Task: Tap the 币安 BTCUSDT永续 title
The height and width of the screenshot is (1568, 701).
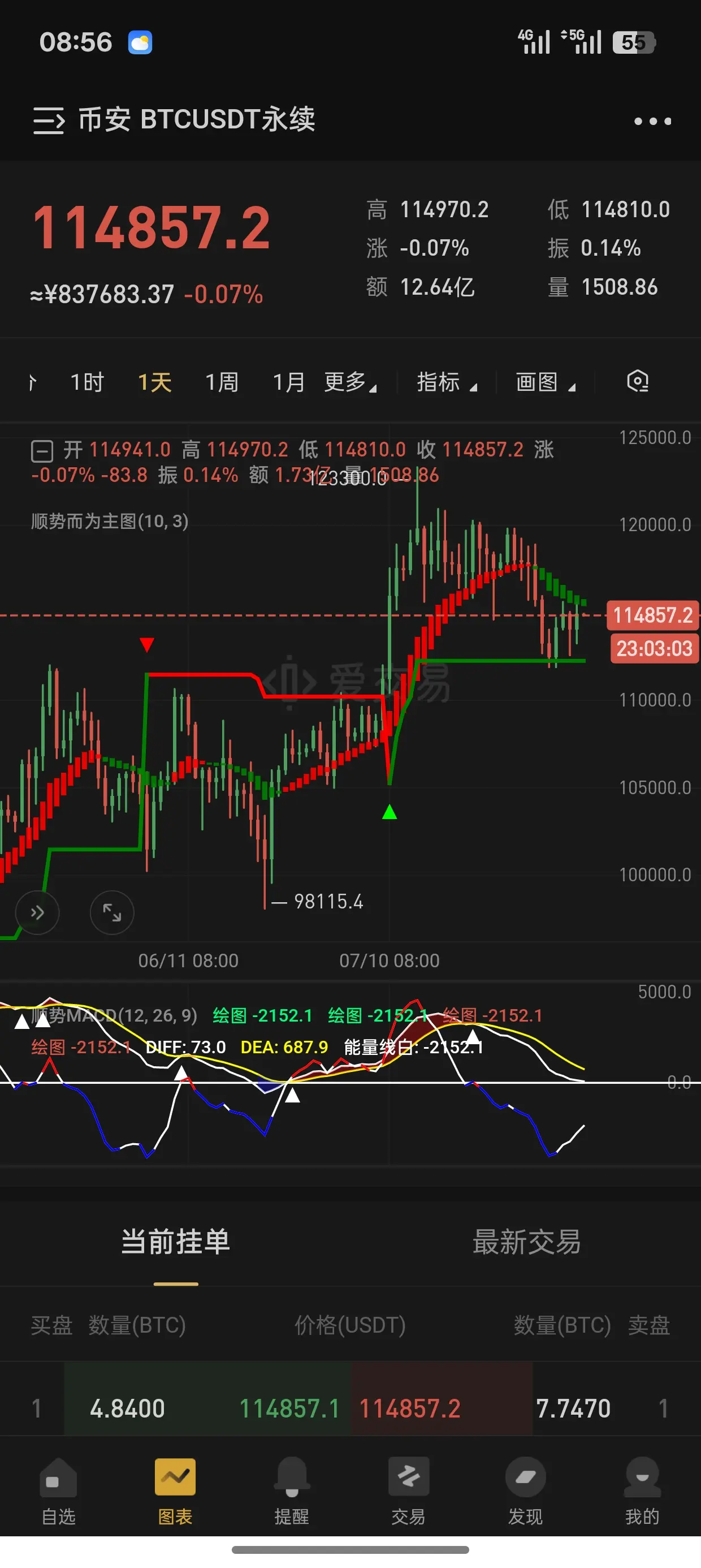Action: (x=197, y=119)
